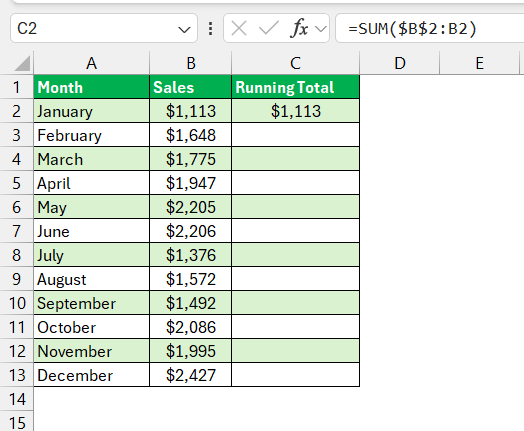
Task: Select the January cell
Action: [x=91, y=111]
